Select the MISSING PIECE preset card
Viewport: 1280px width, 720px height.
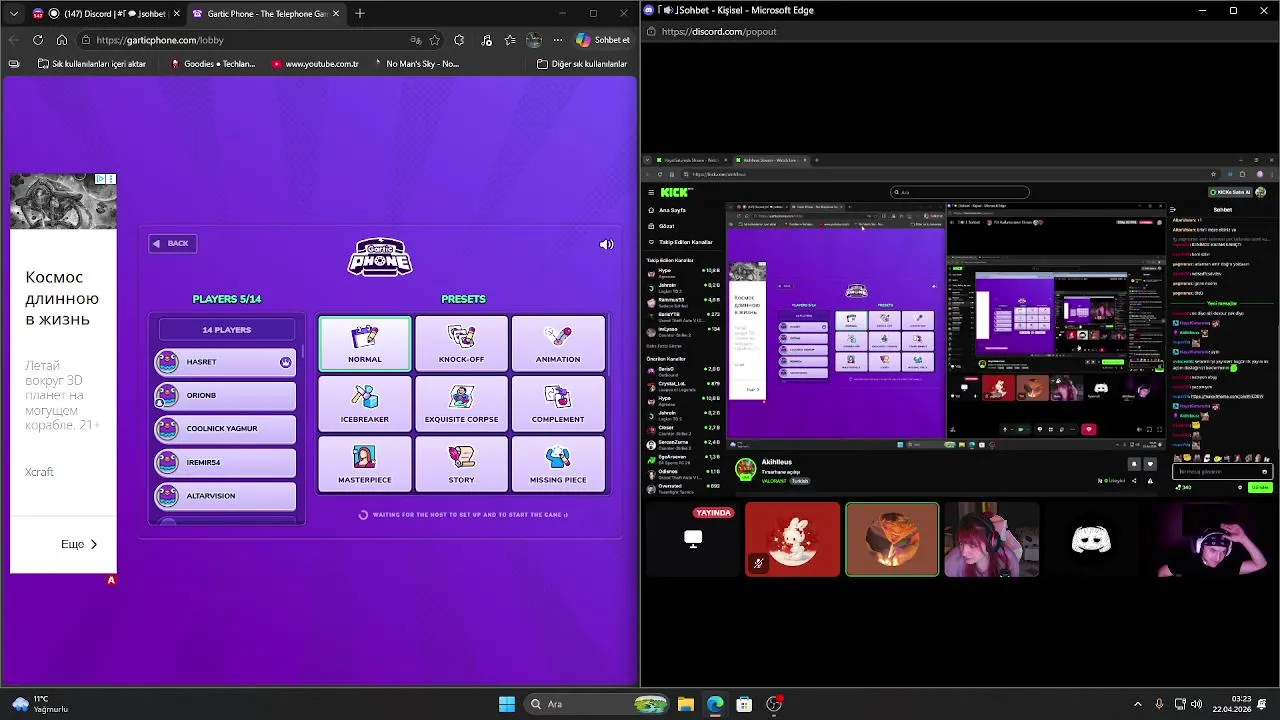point(558,465)
